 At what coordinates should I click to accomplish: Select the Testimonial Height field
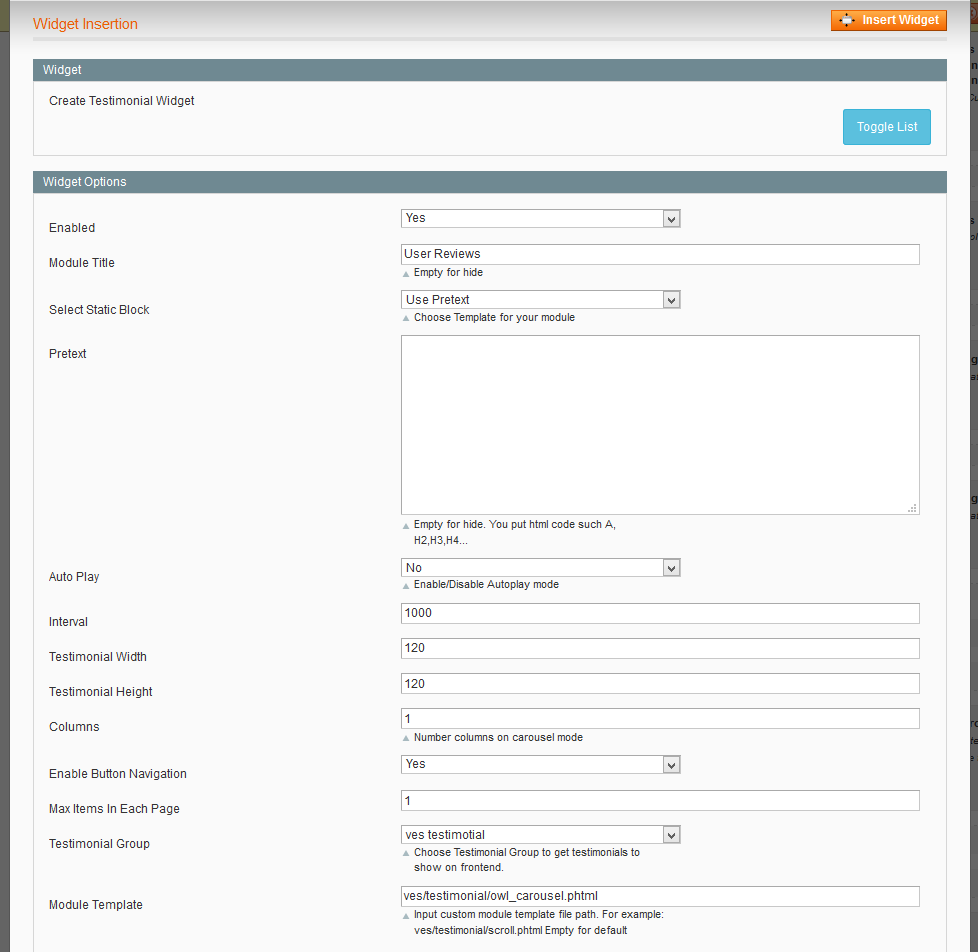coord(660,684)
